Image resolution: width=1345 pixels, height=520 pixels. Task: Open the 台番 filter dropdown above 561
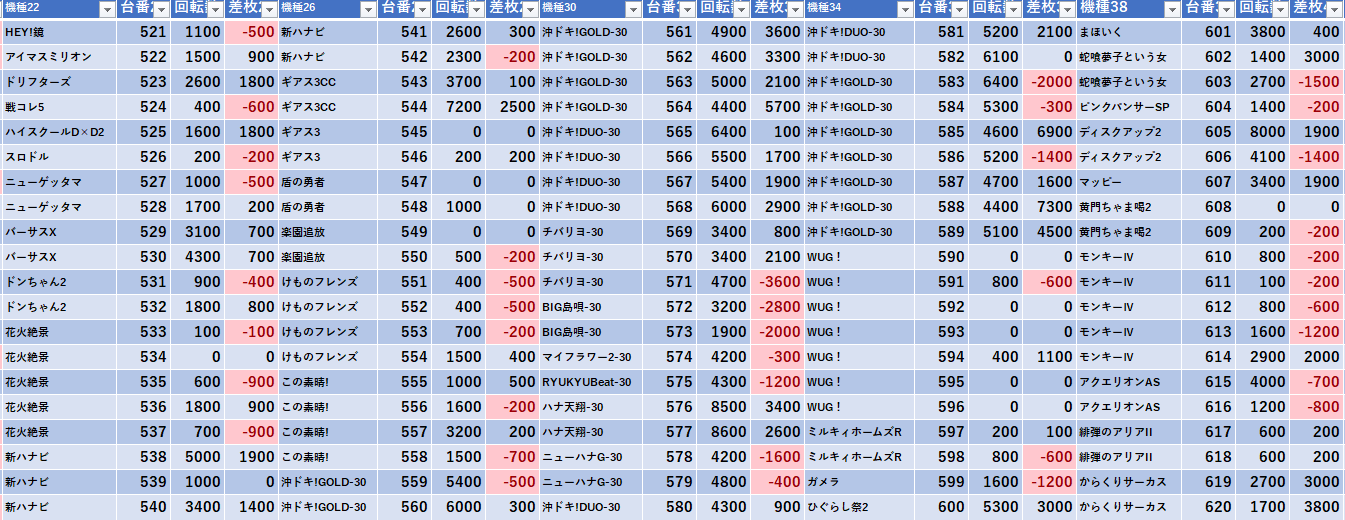[686, 9]
